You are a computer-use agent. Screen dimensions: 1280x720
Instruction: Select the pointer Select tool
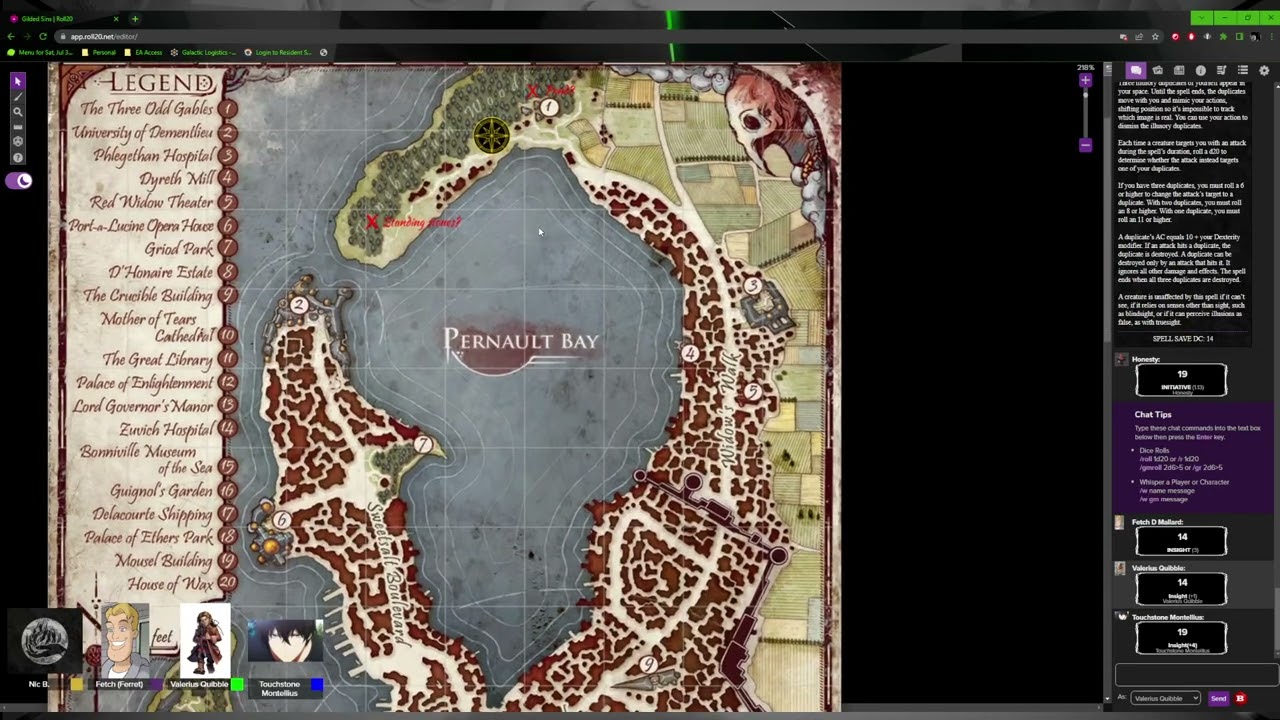click(x=17, y=81)
